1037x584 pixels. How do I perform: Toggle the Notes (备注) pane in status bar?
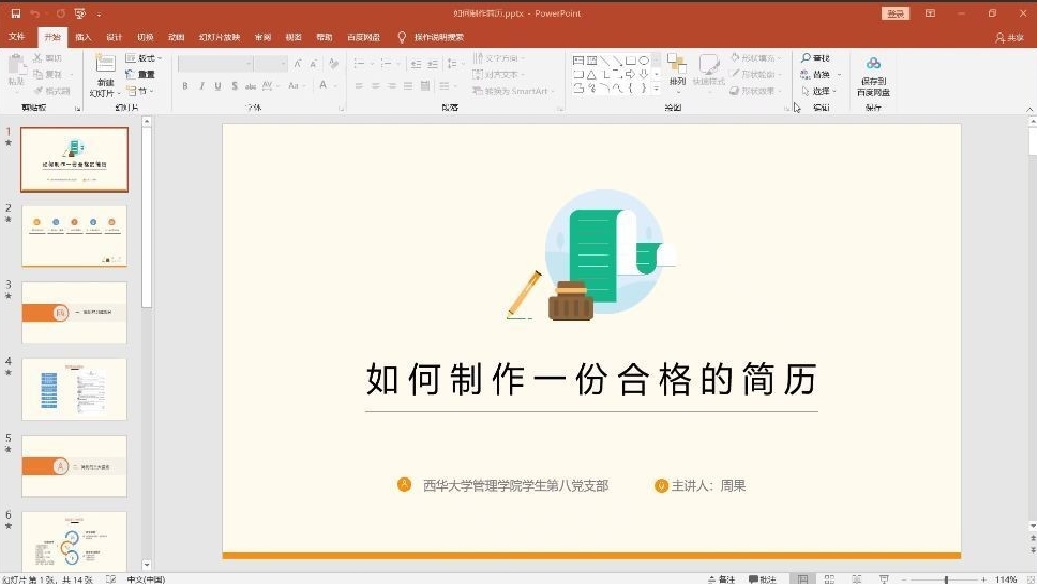tap(721, 579)
